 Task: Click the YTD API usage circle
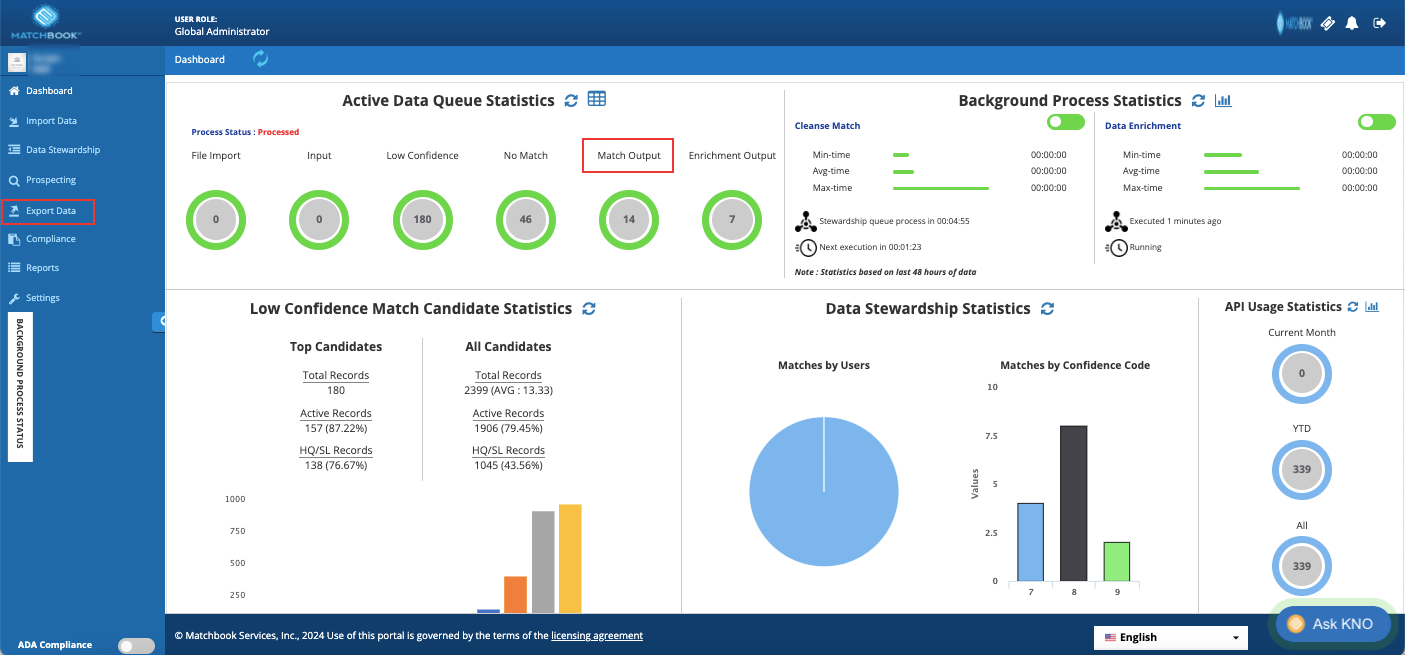(x=1302, y=471)
